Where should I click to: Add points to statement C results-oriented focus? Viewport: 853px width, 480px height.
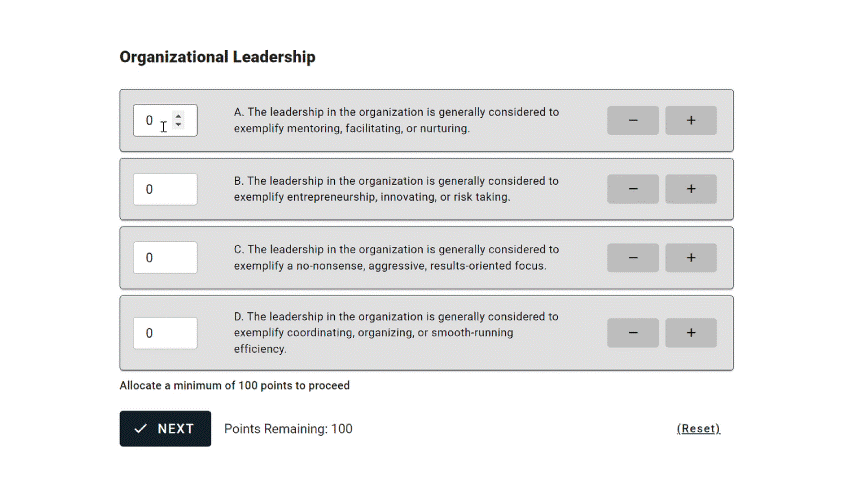[x=690, y=257]
